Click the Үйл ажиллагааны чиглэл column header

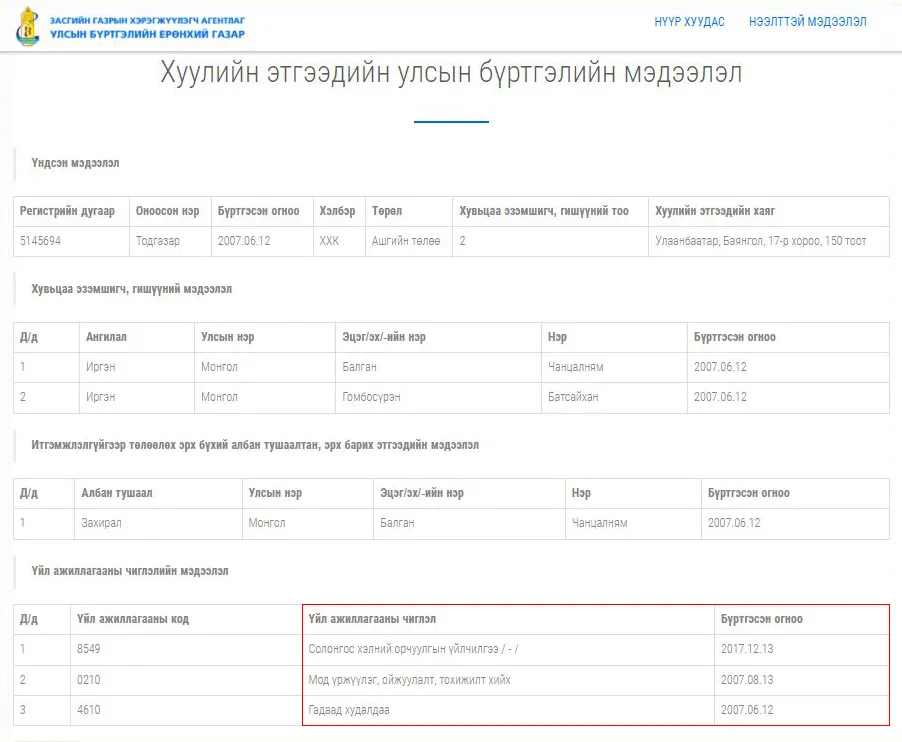[372, 619]
